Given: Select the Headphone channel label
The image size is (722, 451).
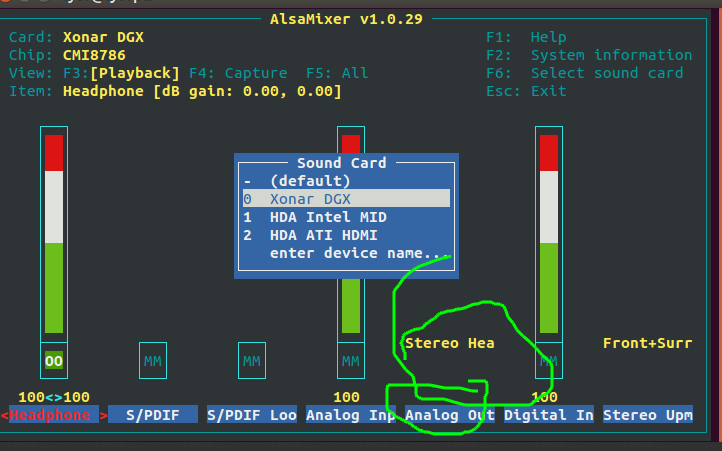Looking at the screenshot, I should (x=54, y=415).
